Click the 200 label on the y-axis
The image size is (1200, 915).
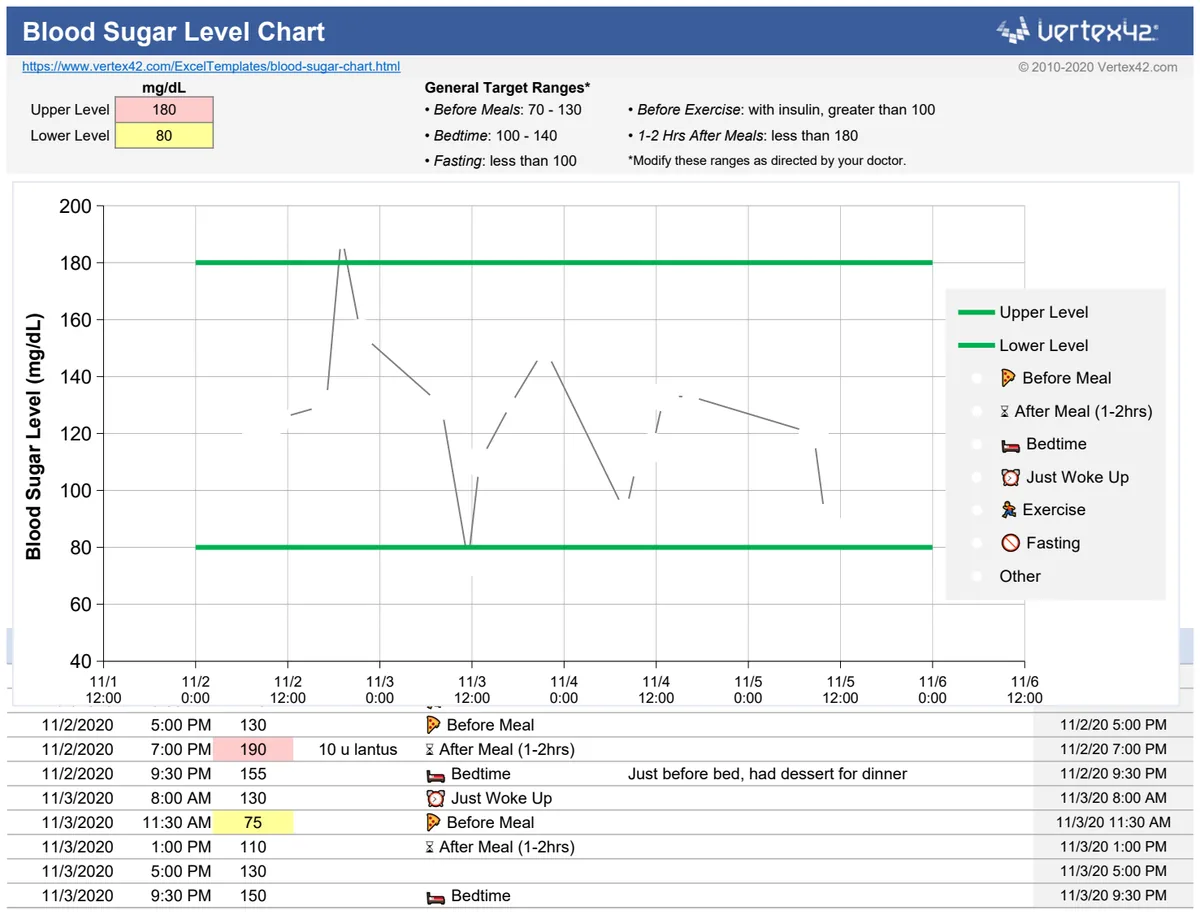click(76, 207)
